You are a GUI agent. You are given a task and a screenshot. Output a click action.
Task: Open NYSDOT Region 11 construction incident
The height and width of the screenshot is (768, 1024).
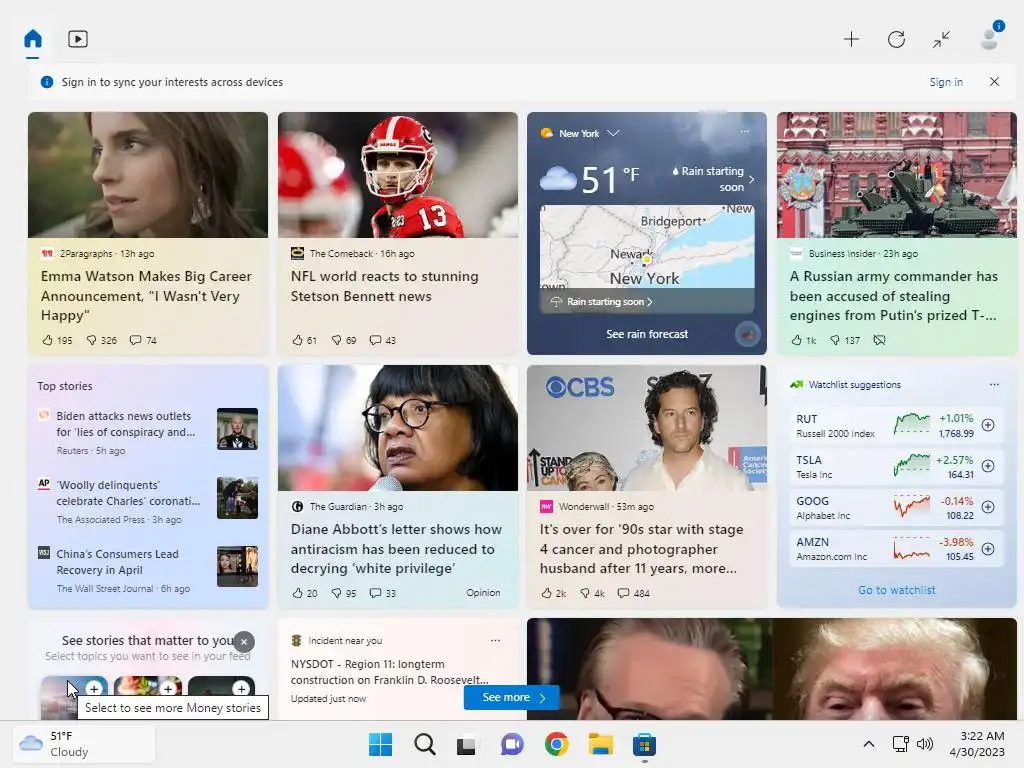click(389, 671)
